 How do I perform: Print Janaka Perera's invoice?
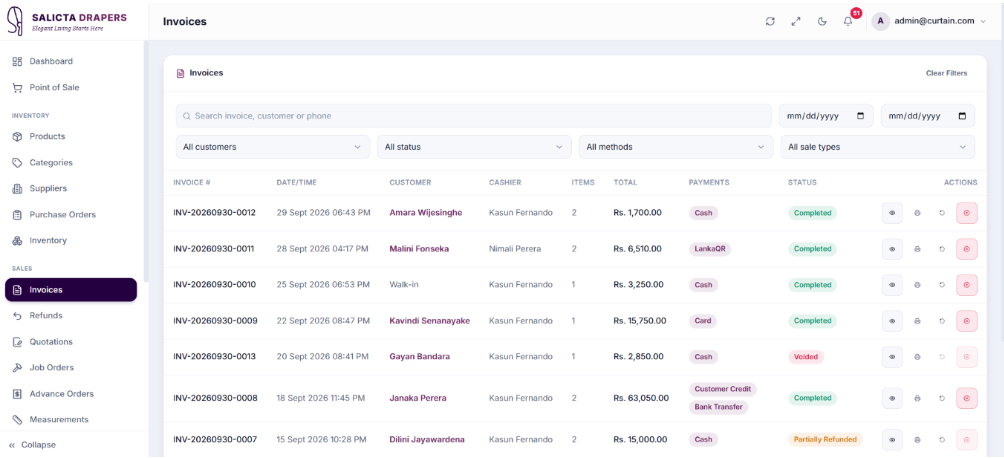coord(917,398)
